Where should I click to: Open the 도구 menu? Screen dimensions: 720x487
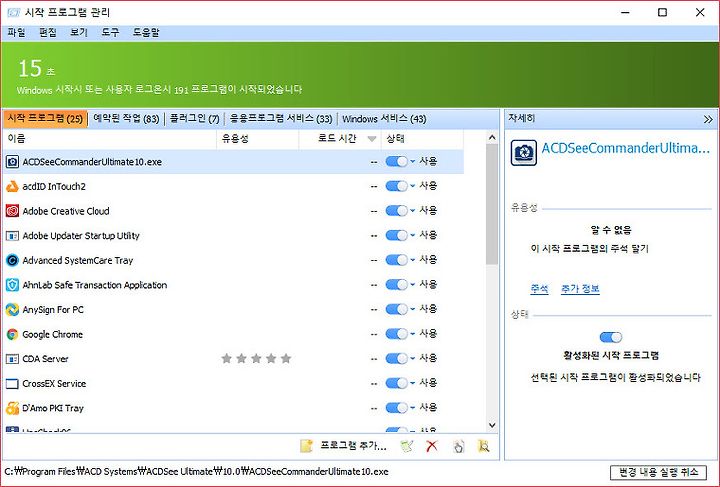(x=110, y=33)
